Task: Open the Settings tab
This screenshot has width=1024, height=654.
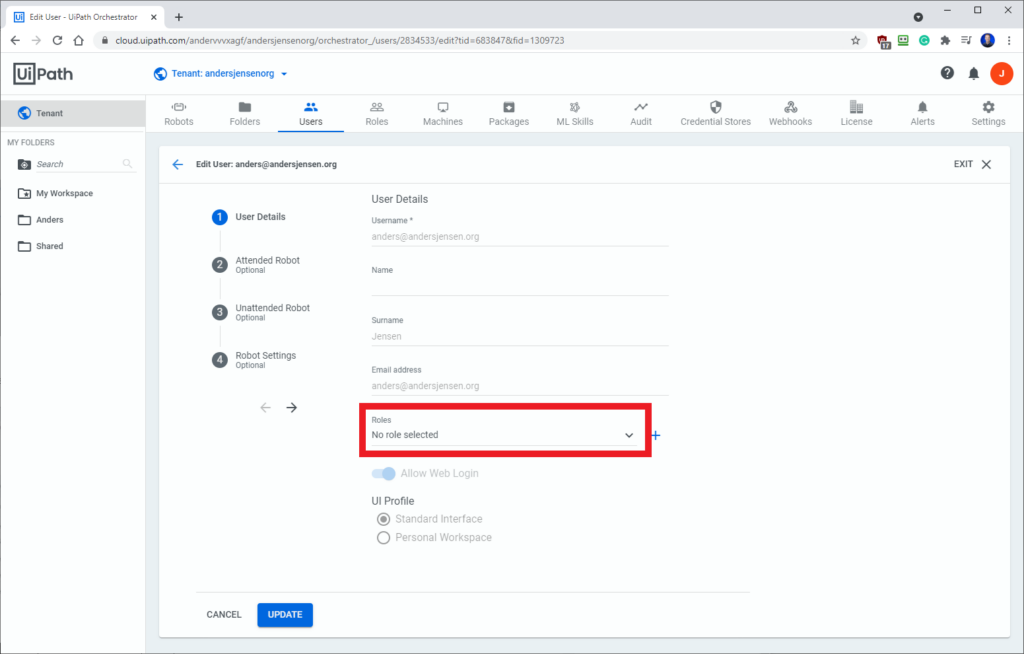Action: coord(988,114)
